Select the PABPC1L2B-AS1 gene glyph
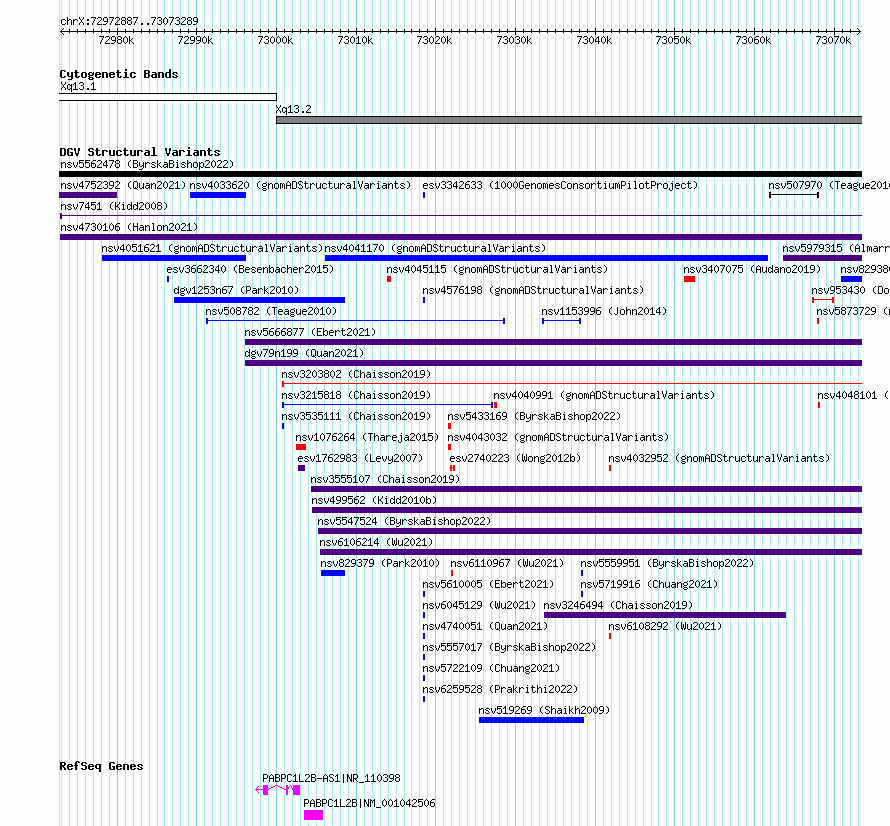Viewport: 890px width, 826px height. click(x=278, y=790)
